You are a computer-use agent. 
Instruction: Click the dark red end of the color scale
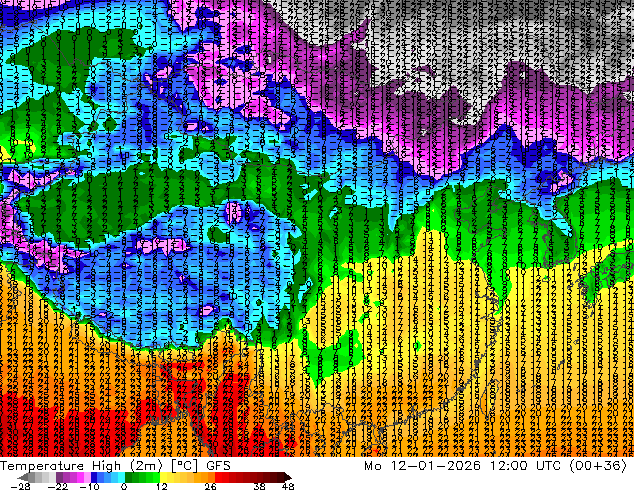282,477
